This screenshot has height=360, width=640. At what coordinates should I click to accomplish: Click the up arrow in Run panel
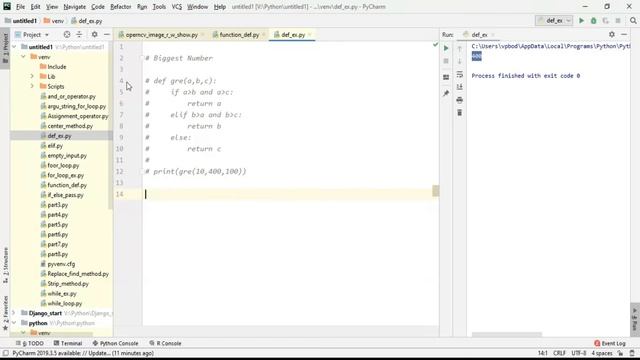[460, 49]
